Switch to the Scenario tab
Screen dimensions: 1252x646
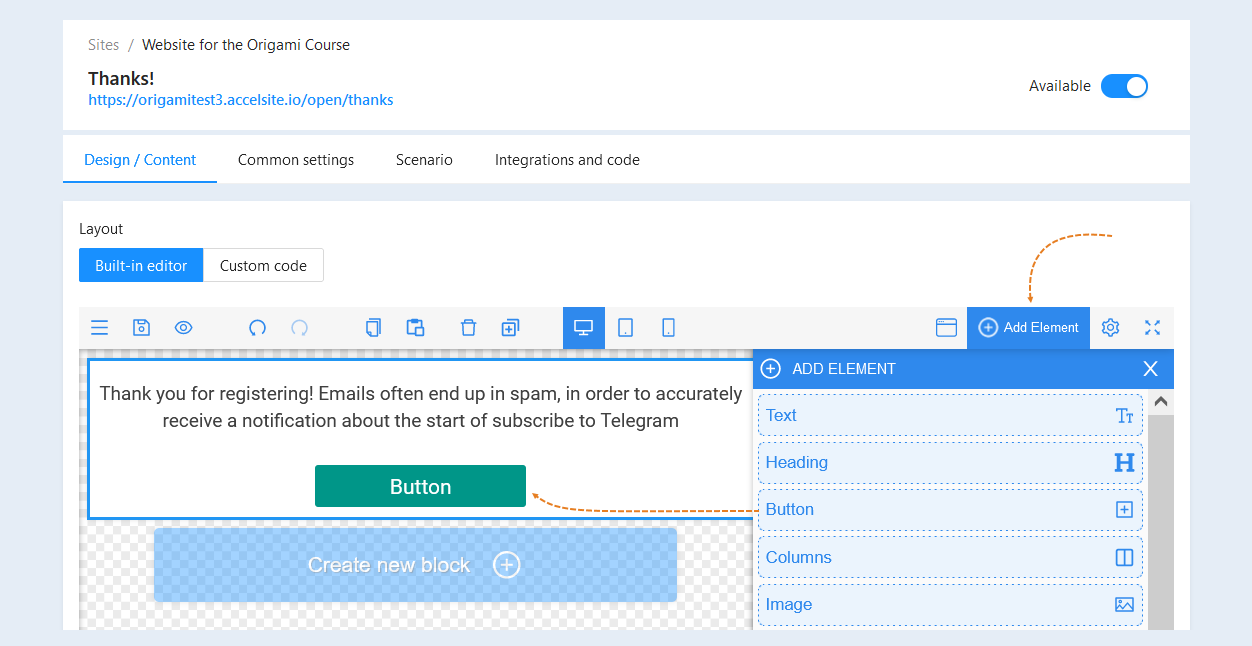(x=424, y=160)
